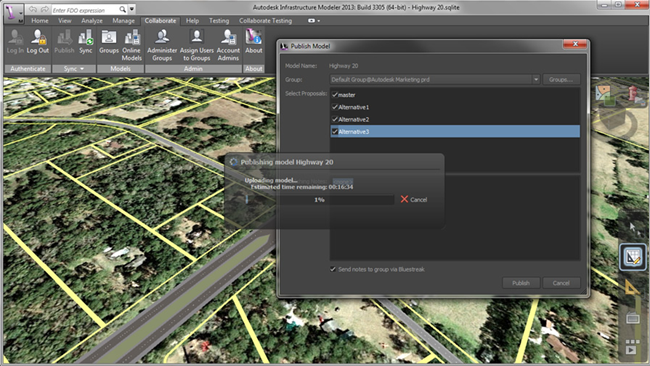Click the Admin panel label
The image size is (650, 366).
coord(193,69)
